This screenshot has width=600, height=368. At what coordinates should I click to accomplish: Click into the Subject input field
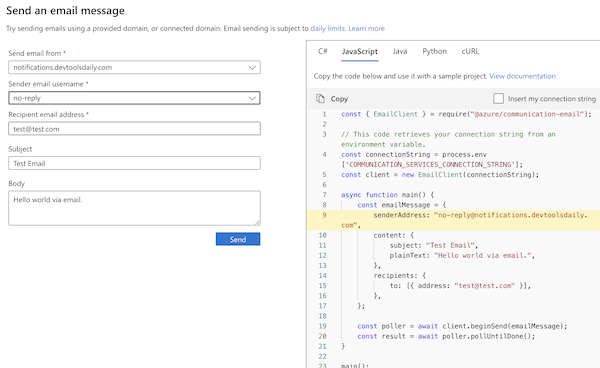(x=134, y=163)
